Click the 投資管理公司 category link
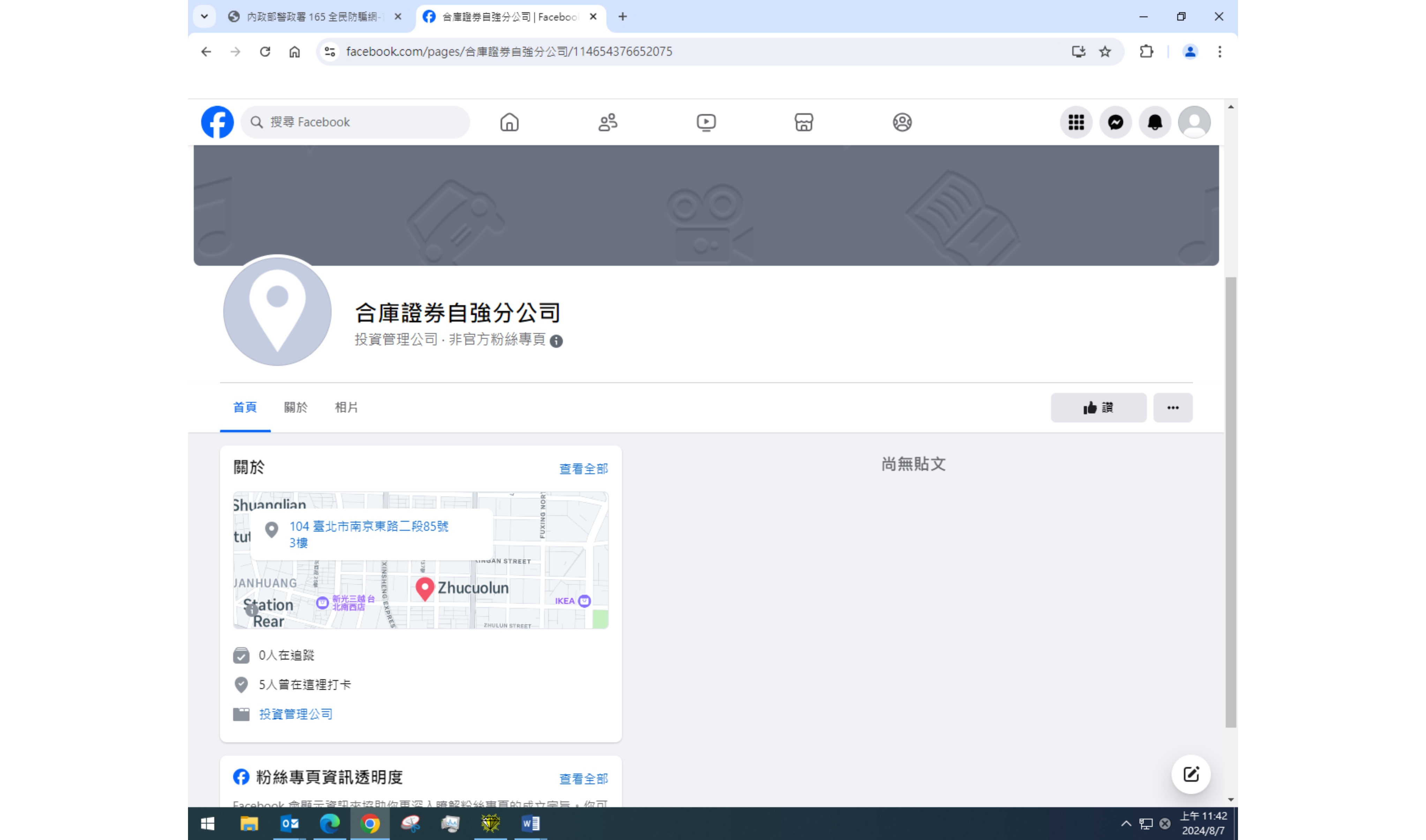 click(x=295, y=714)
